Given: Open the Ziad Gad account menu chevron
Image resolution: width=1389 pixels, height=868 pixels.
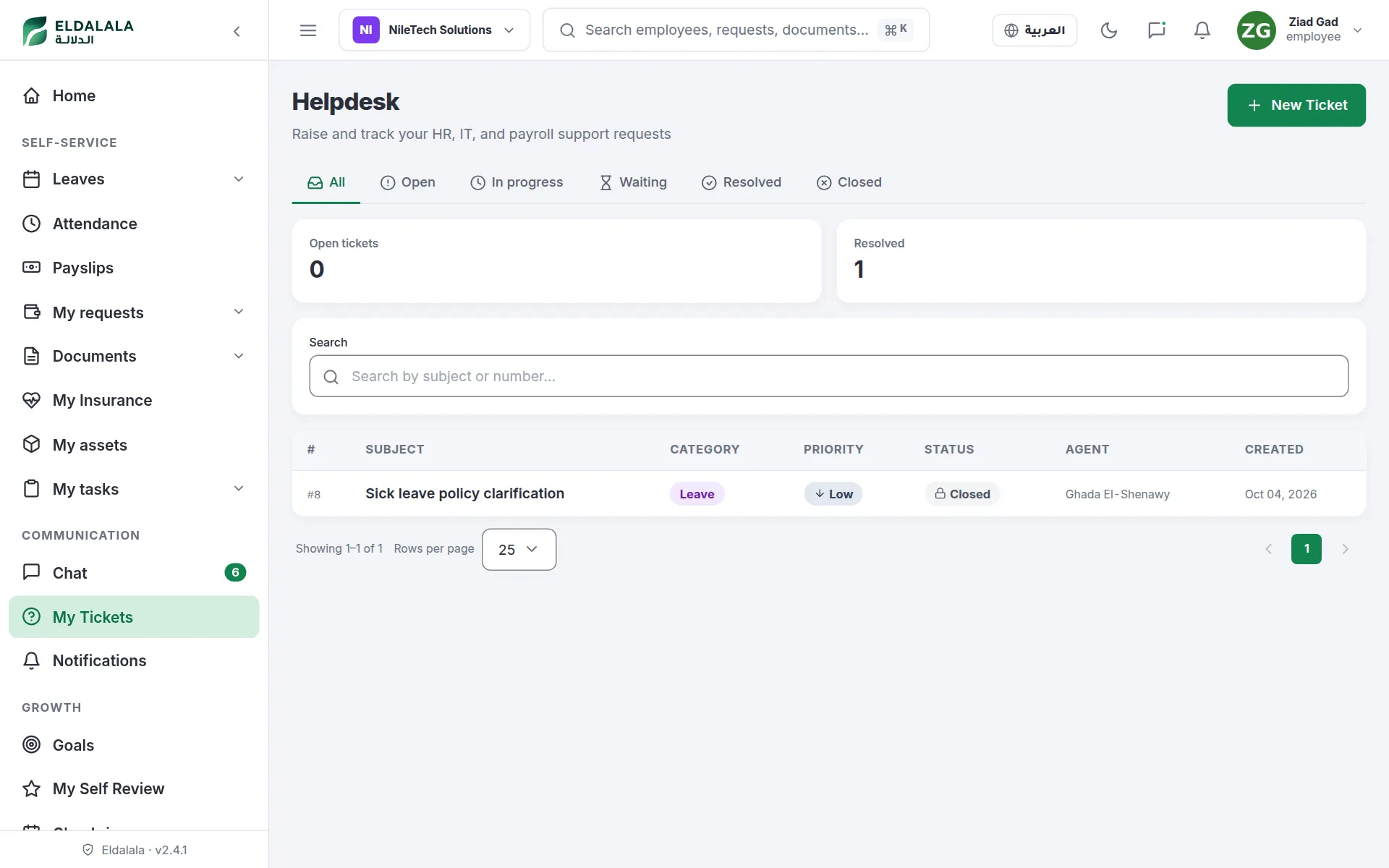Looking at the screenshot, I should 1358,30.
